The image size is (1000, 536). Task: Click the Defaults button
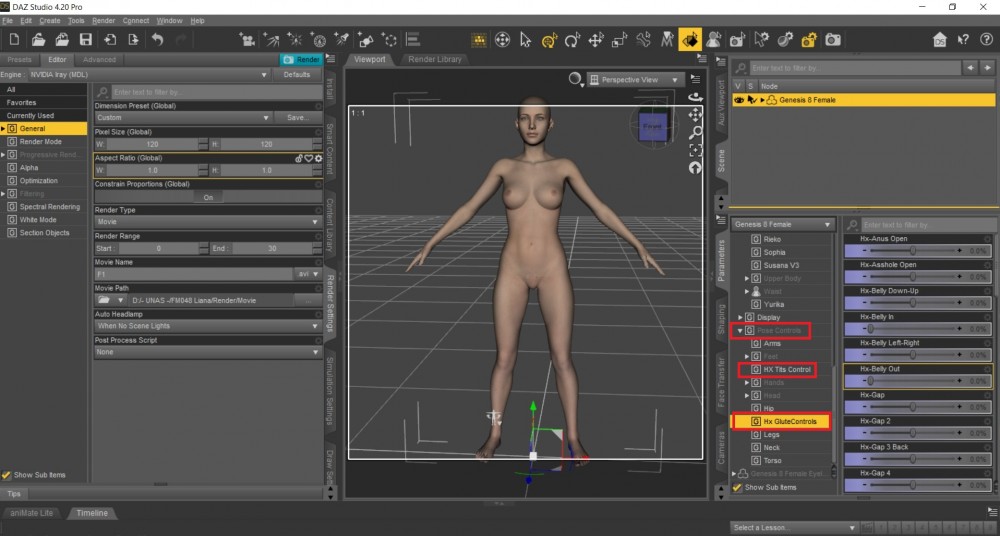297,75
